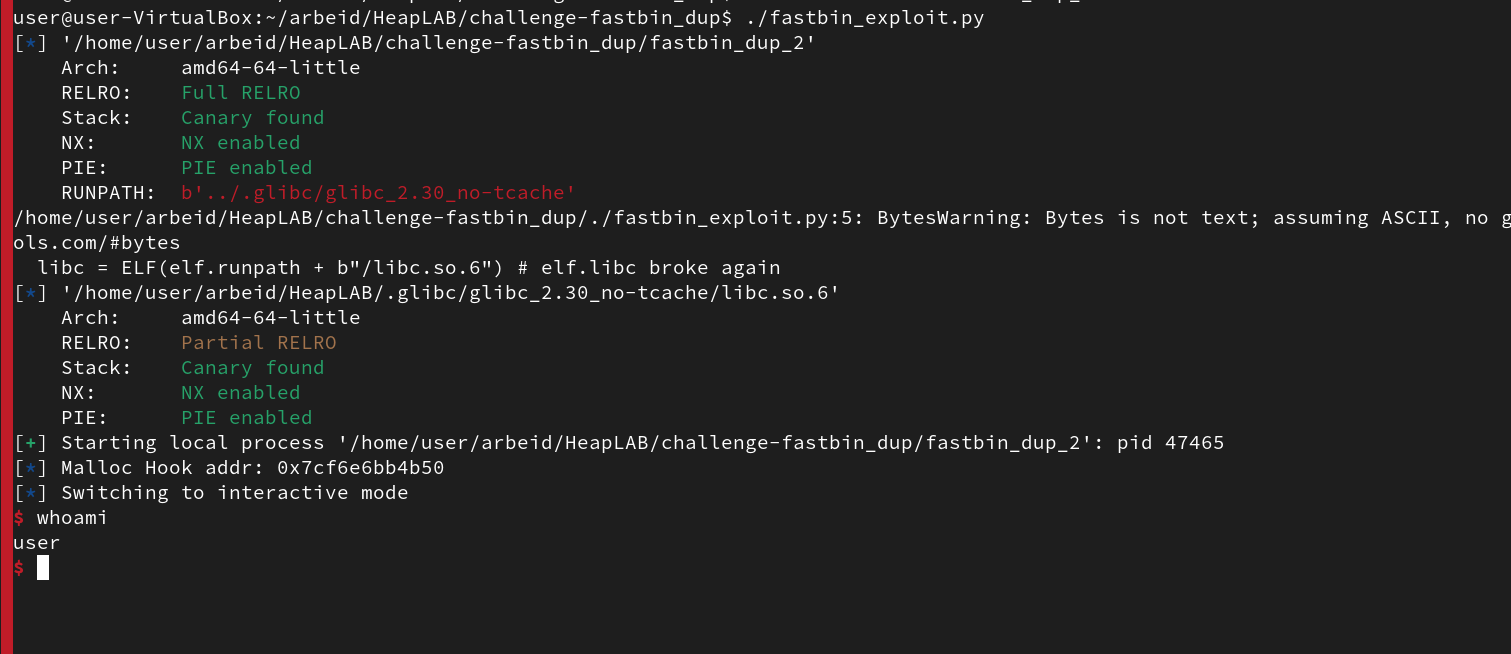Click the typed "whoami" command
The width and height of the screenshot is (1511, 654).
coord(72,518)
